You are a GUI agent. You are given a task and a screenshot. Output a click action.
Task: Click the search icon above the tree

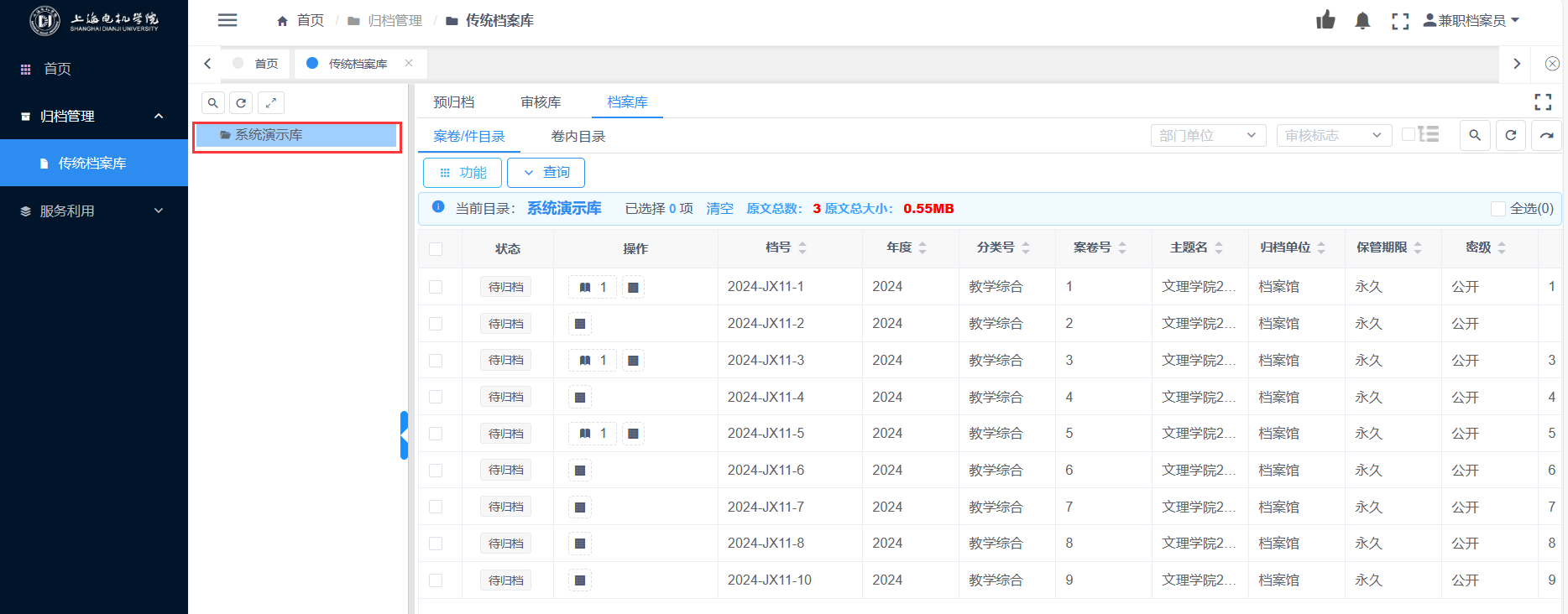tap(213, 102)
